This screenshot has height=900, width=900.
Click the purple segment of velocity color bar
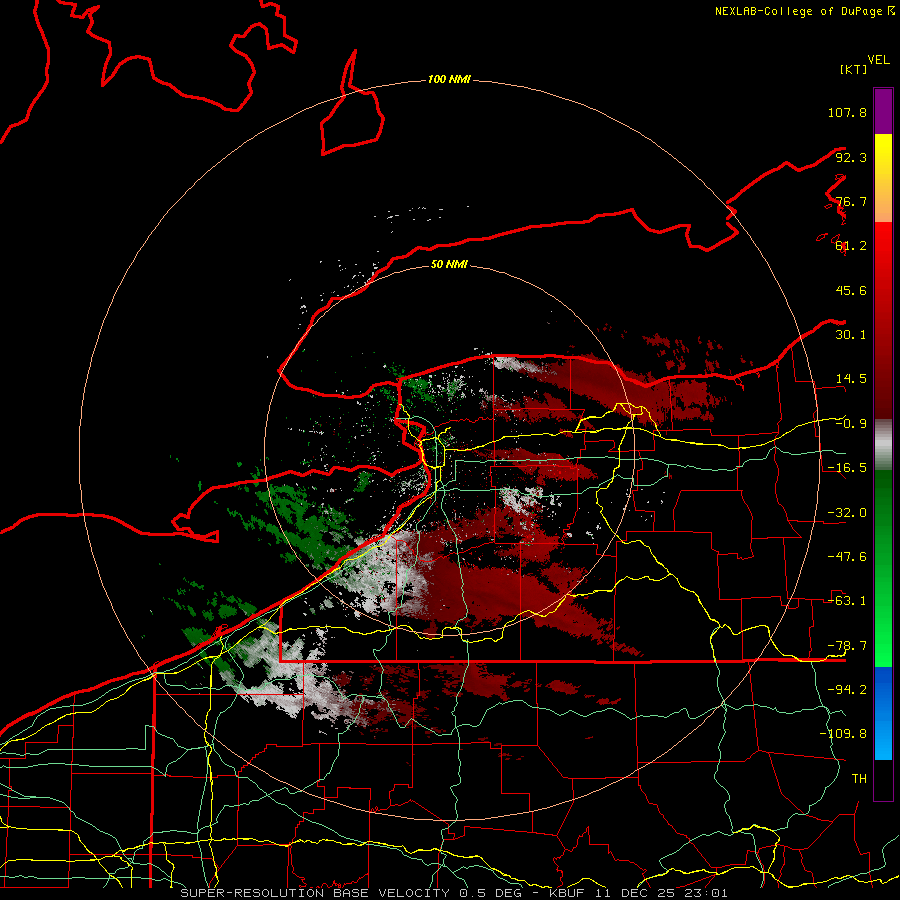click(x=883, y=111)
